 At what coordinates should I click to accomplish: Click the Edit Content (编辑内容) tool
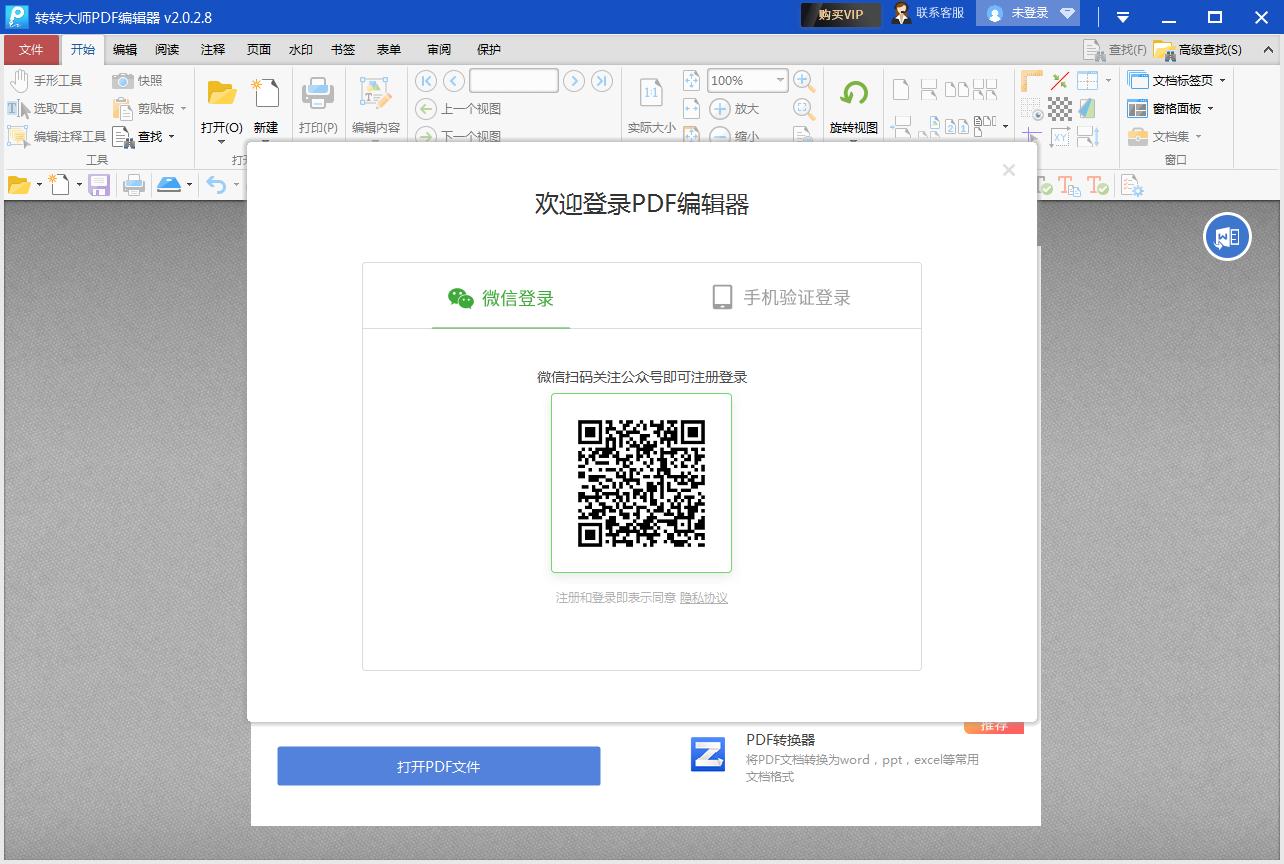coord(376,107)
